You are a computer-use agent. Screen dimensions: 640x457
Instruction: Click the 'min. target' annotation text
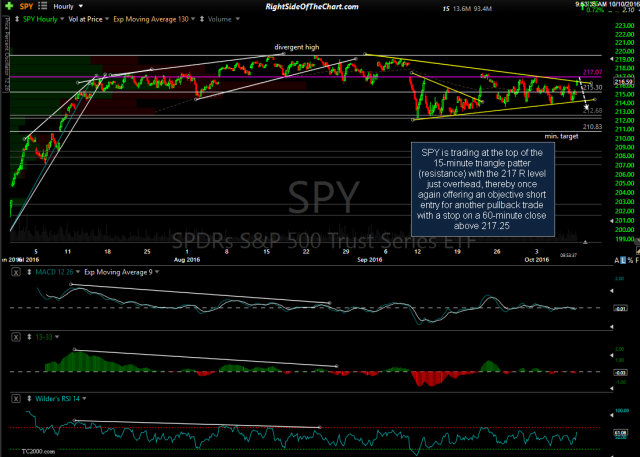tap(561, 136)
